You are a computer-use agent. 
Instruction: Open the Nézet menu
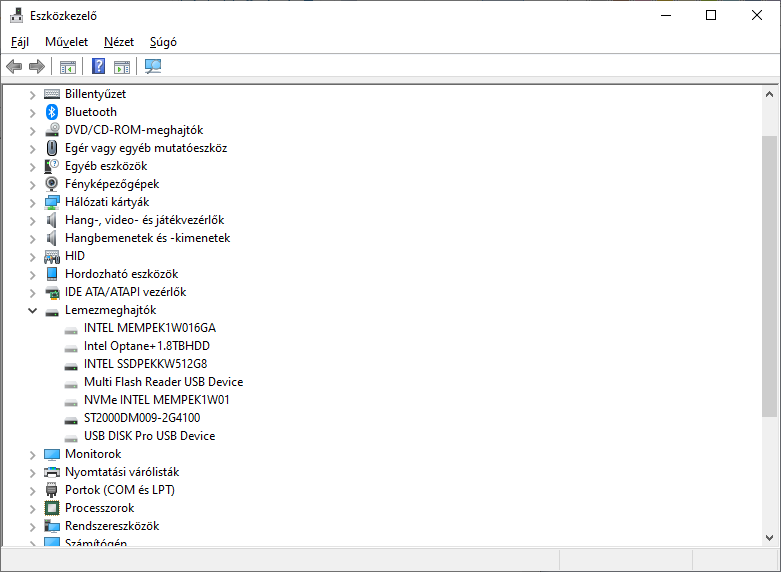(x=119, y=42)
